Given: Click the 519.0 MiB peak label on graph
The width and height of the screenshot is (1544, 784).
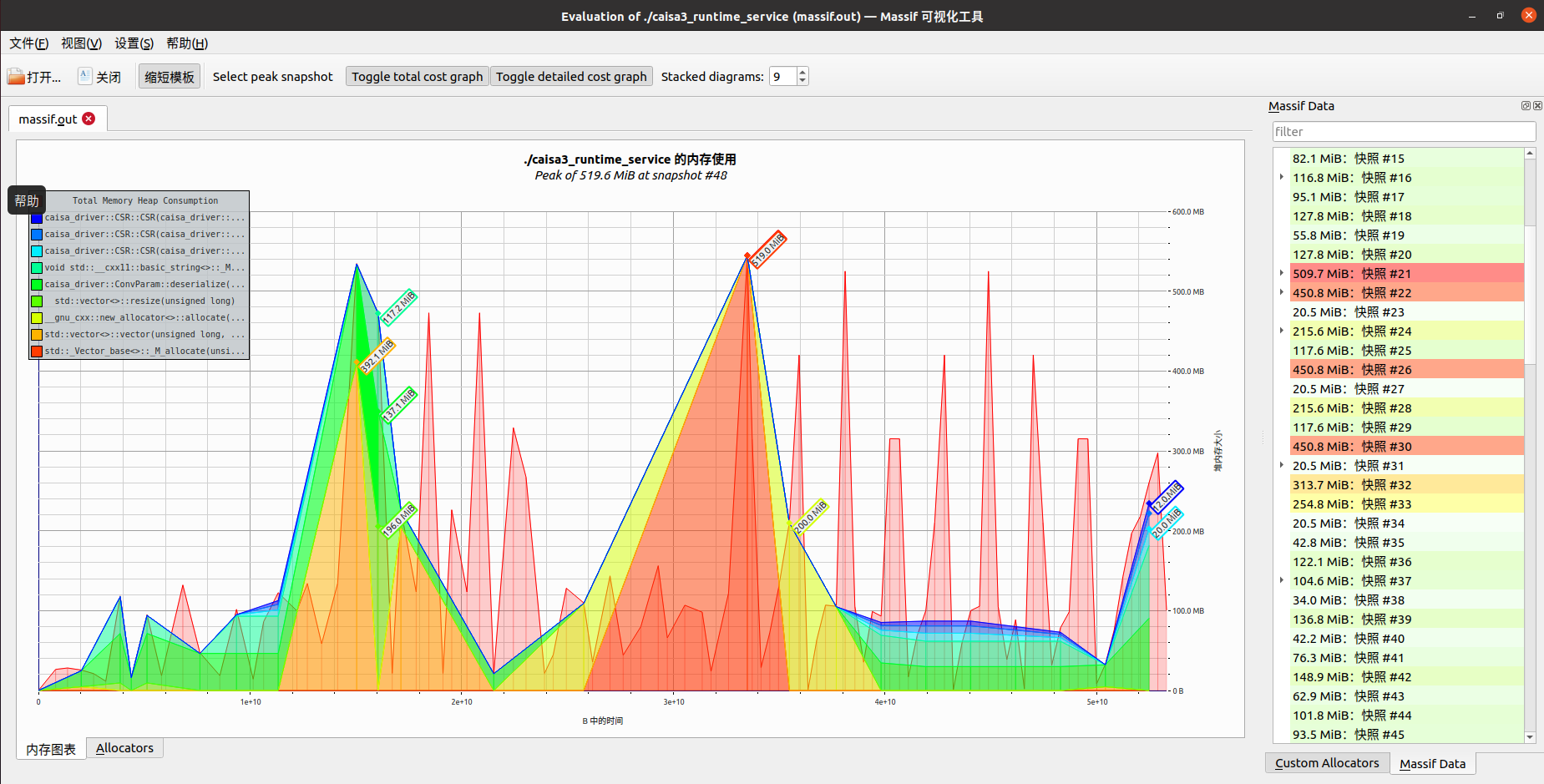Looking at the screenshot, I should click(767, 250).
